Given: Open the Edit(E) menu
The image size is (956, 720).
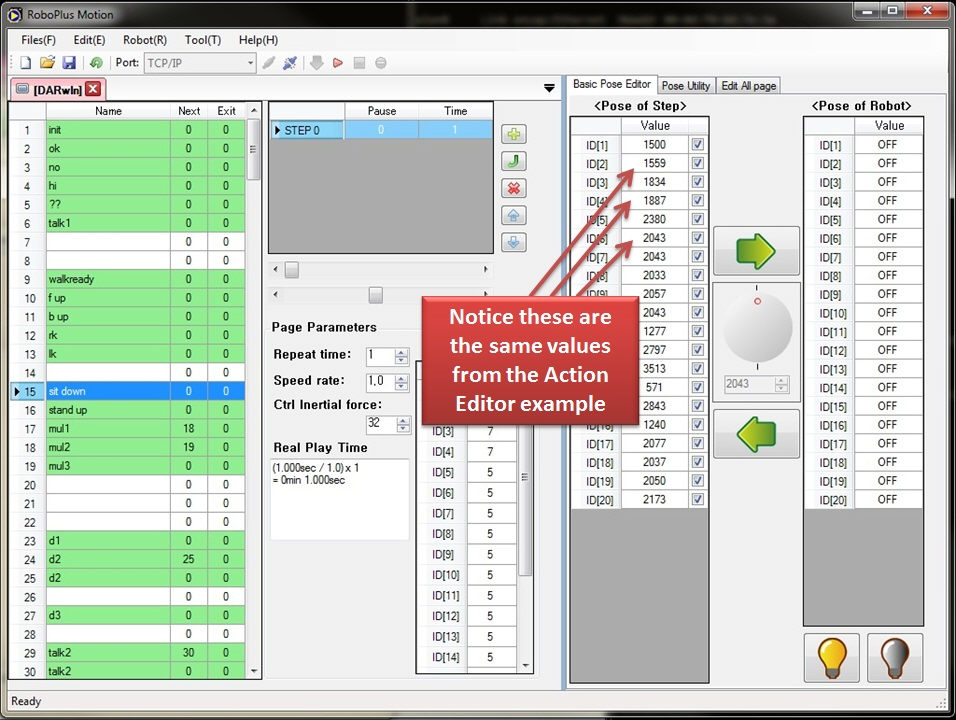Looking at the screenshot, I should point(89,40).
